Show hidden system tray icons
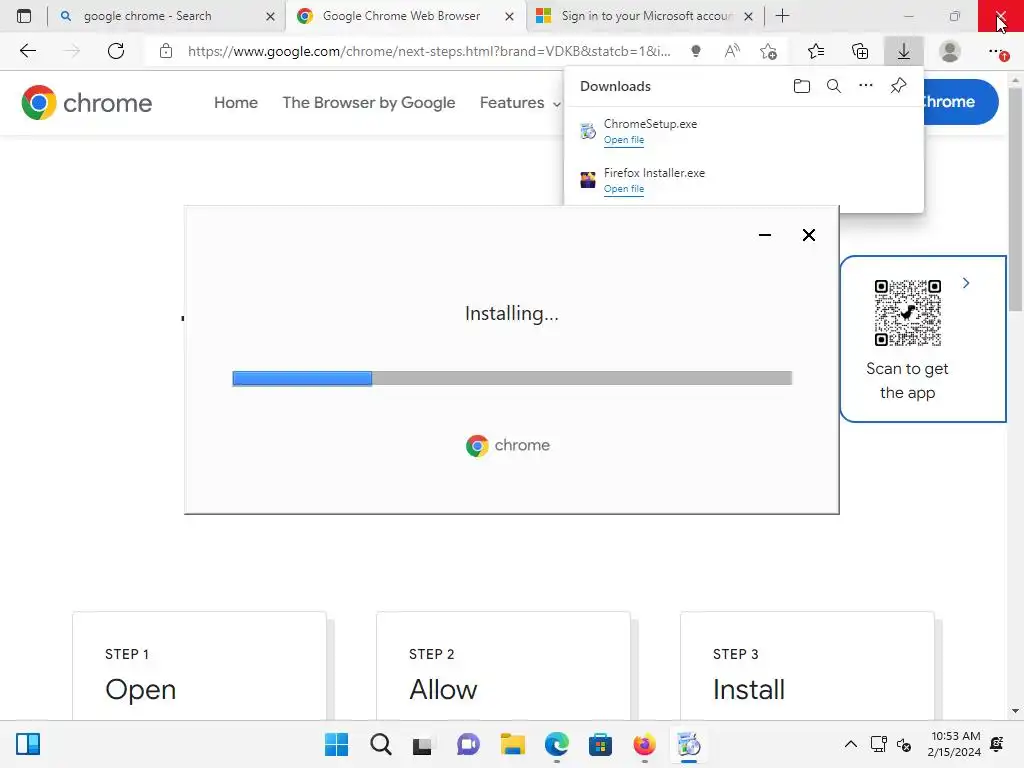 click(x=850, y=744)
